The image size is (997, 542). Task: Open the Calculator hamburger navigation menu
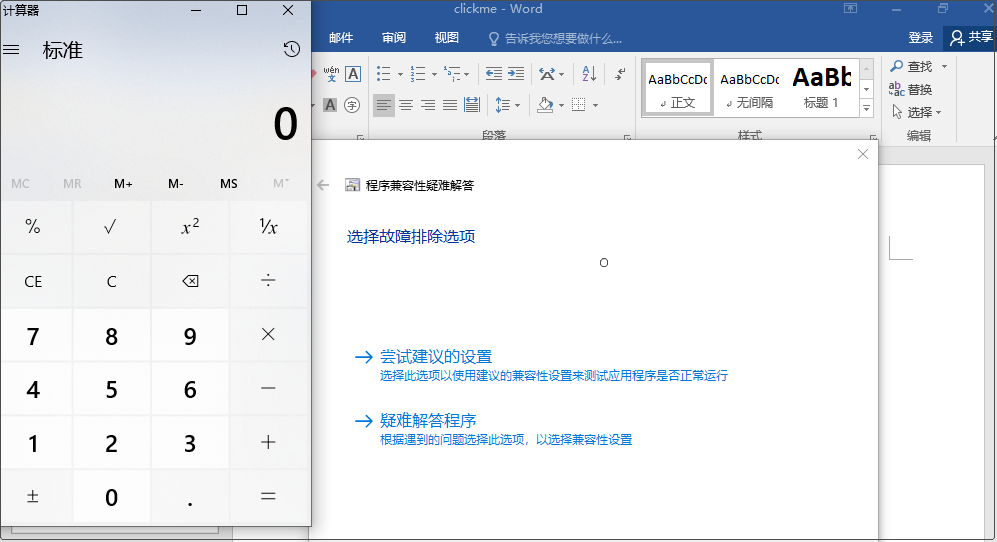click(11, 50)
